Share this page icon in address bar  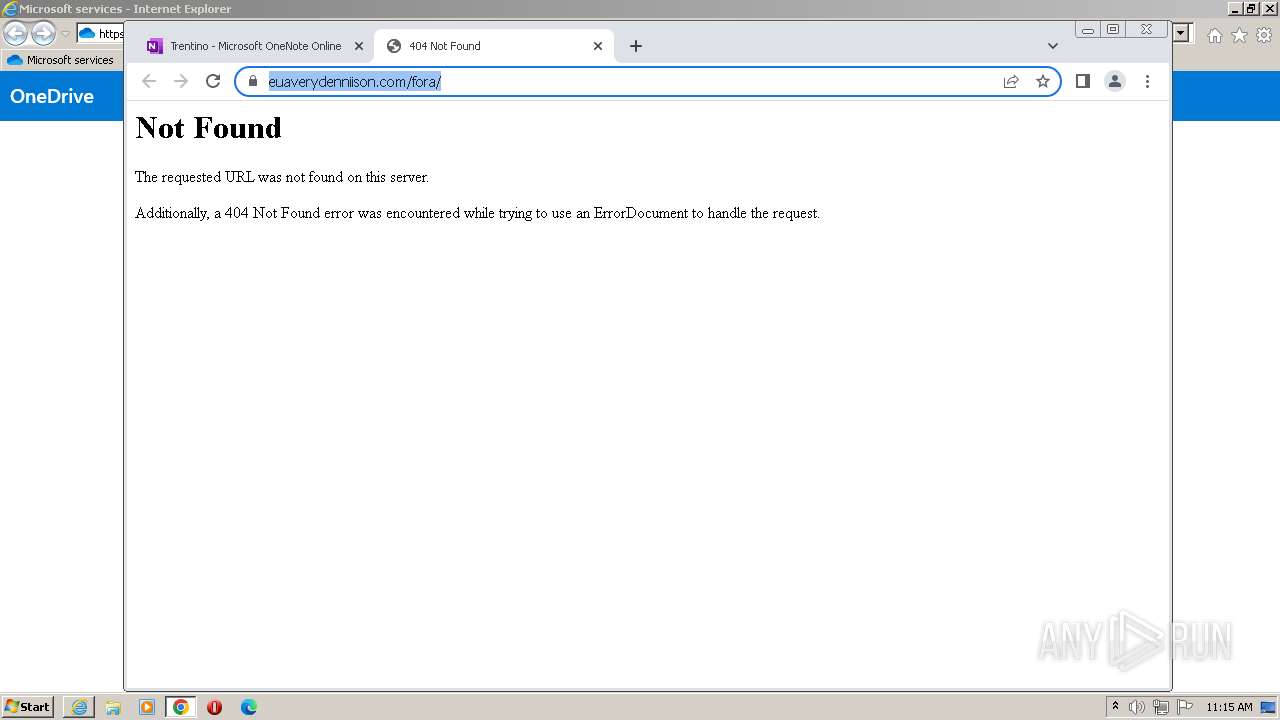1011,81
